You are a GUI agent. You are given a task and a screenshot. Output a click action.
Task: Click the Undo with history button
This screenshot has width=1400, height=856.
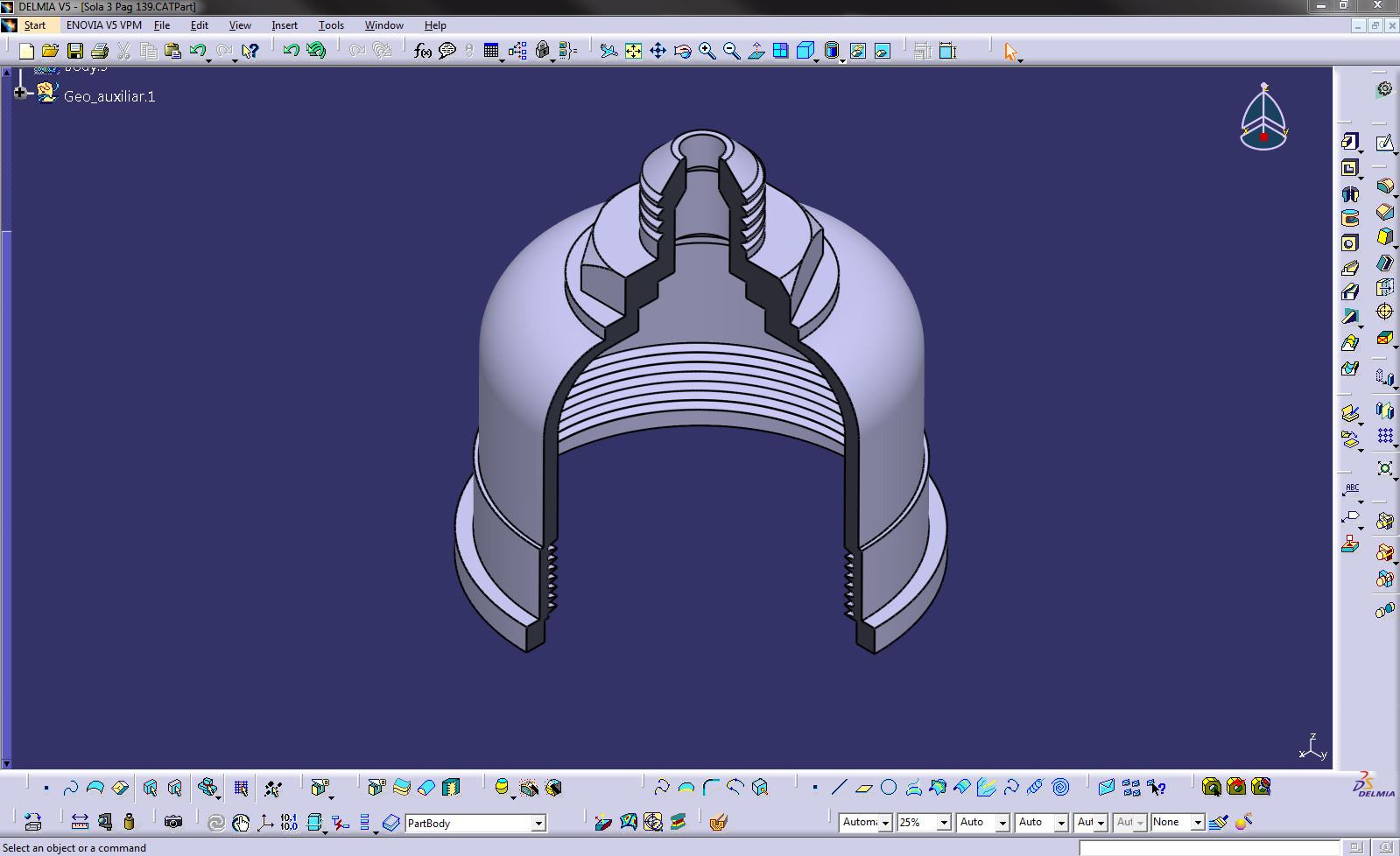click(316, 52)
